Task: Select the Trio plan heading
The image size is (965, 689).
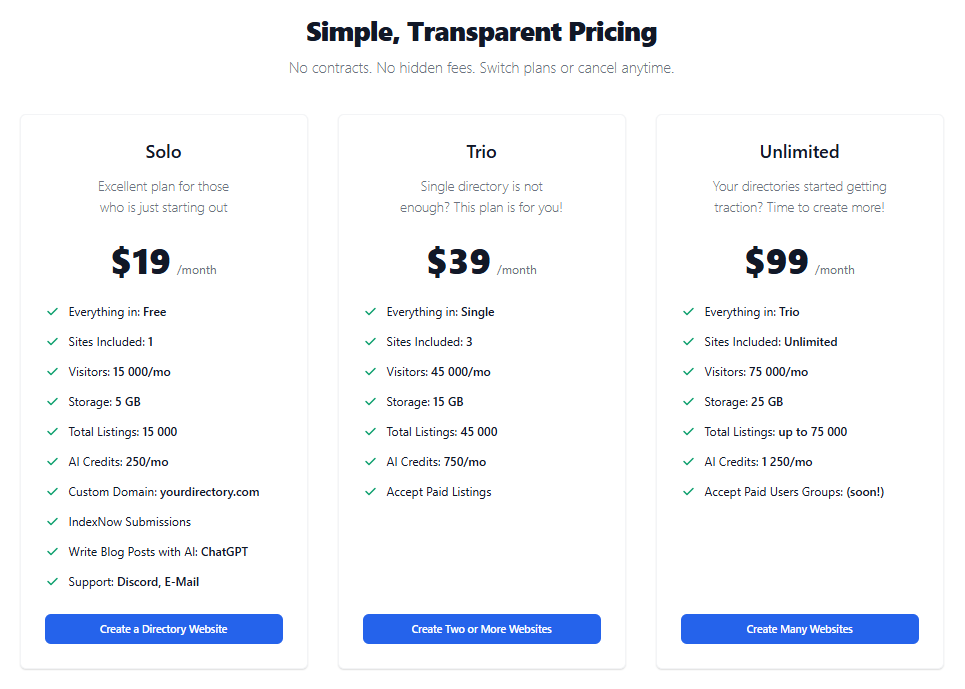Action: [x=481, y=152]
